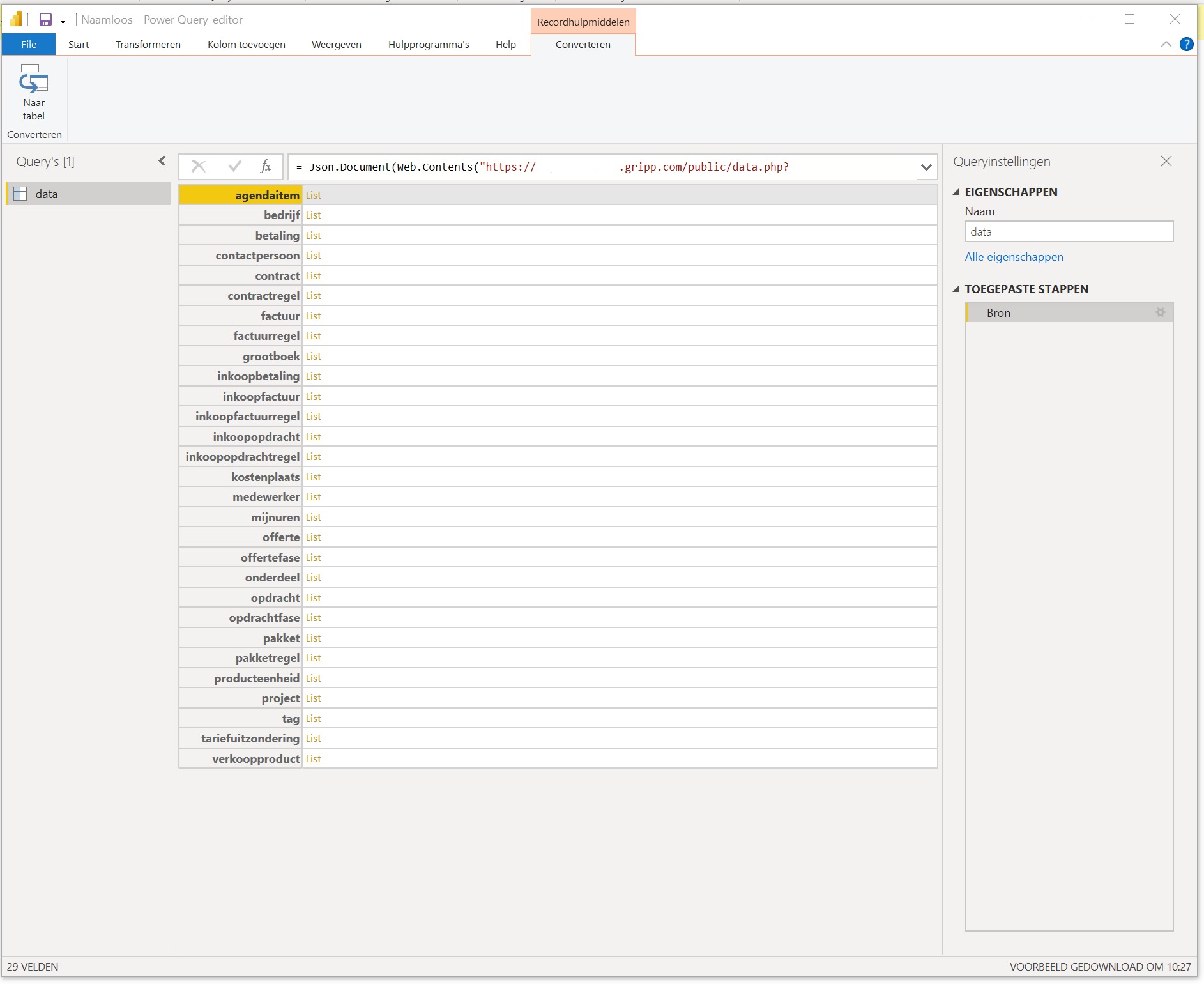Click the table icon beside data query

[20, 194]
